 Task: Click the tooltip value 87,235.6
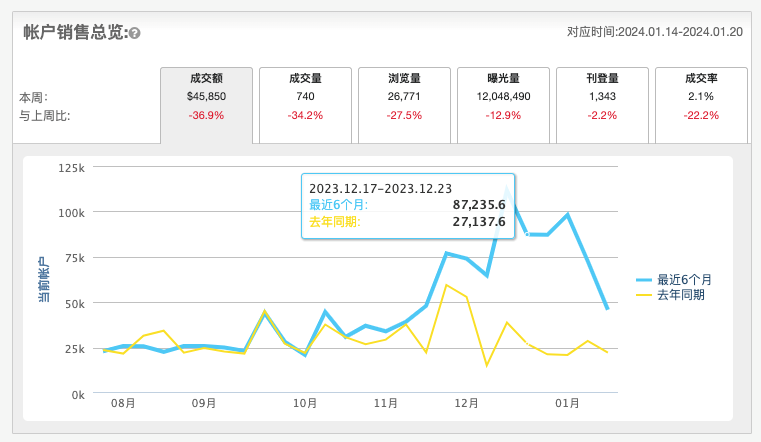pos(479,205)
